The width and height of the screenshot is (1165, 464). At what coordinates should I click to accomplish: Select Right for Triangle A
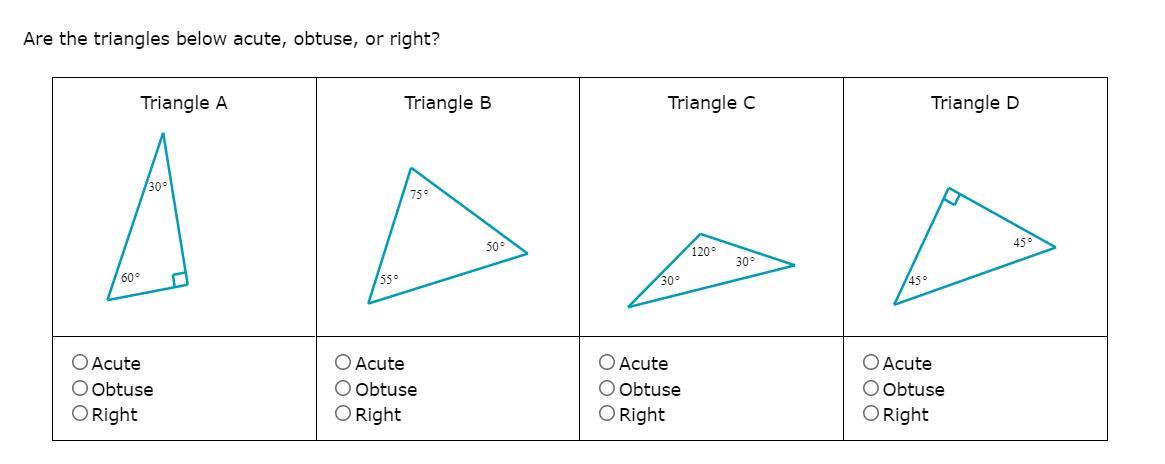tap(80, 414)
